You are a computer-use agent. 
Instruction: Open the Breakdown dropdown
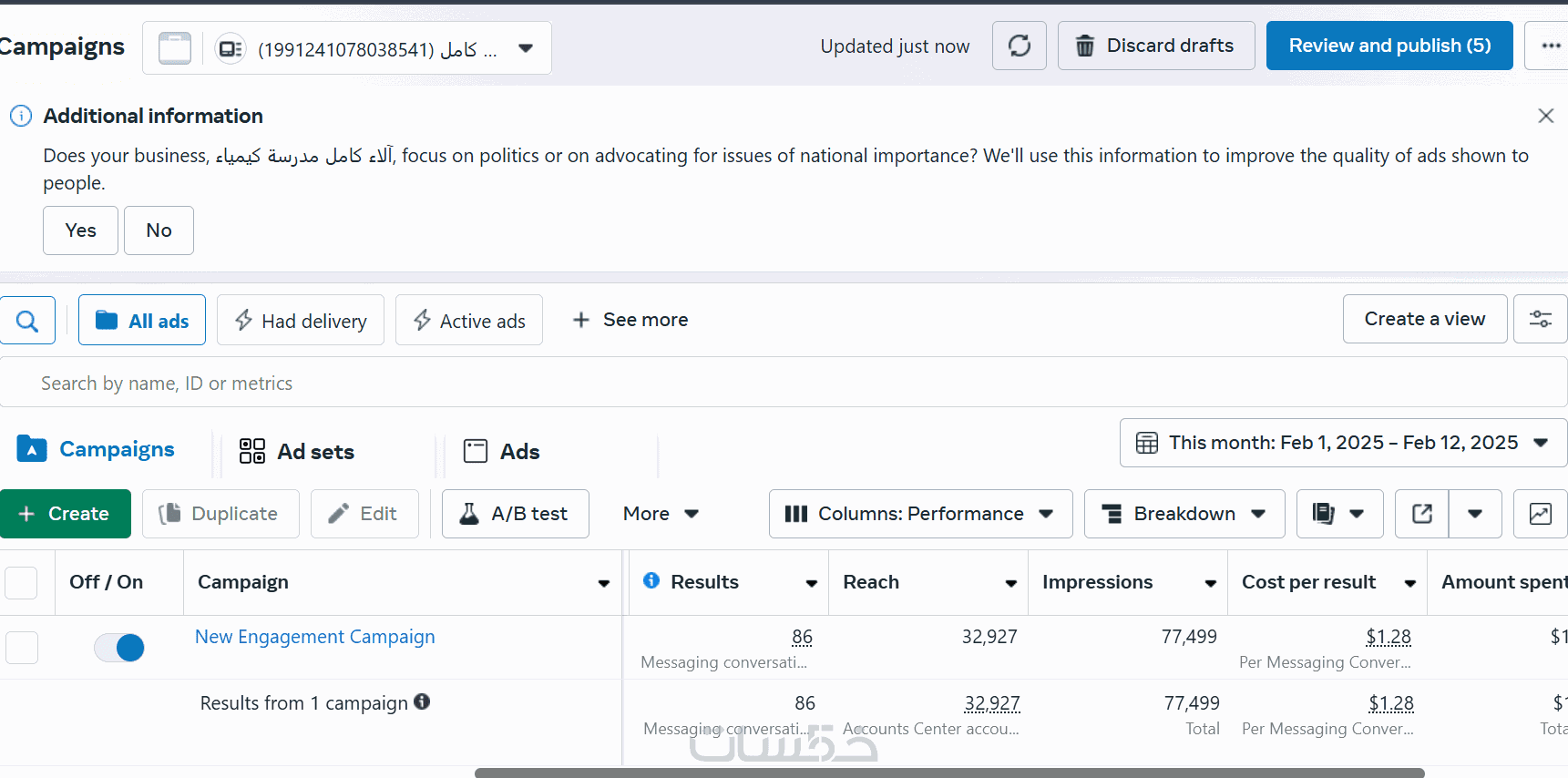coord(1184,514)
